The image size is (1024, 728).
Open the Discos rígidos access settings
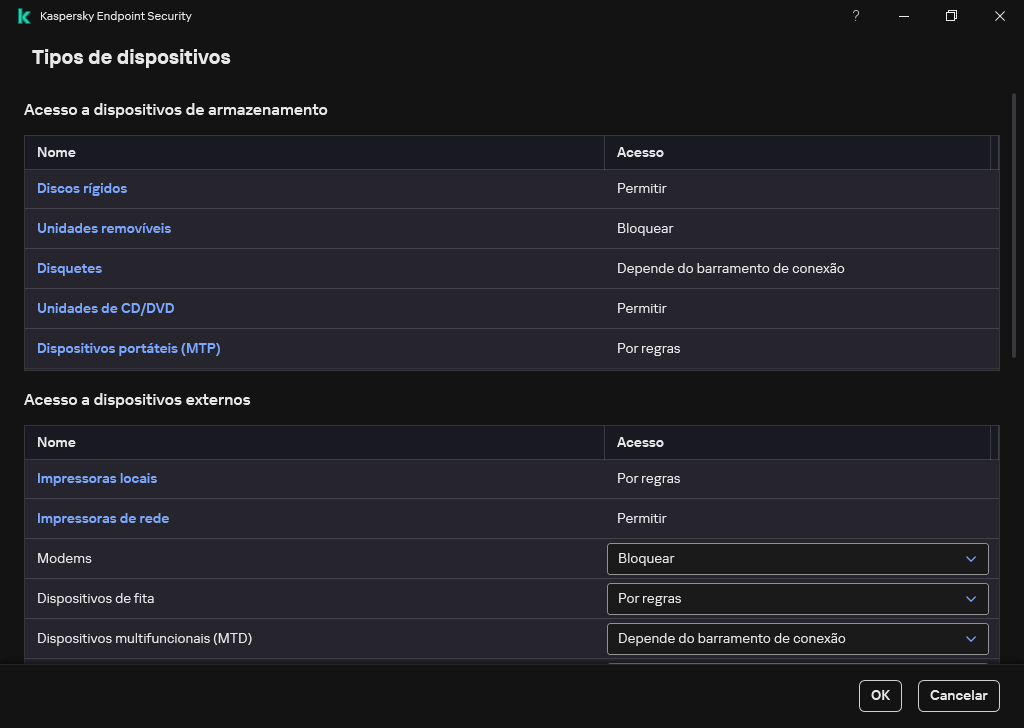coord(82,188)
